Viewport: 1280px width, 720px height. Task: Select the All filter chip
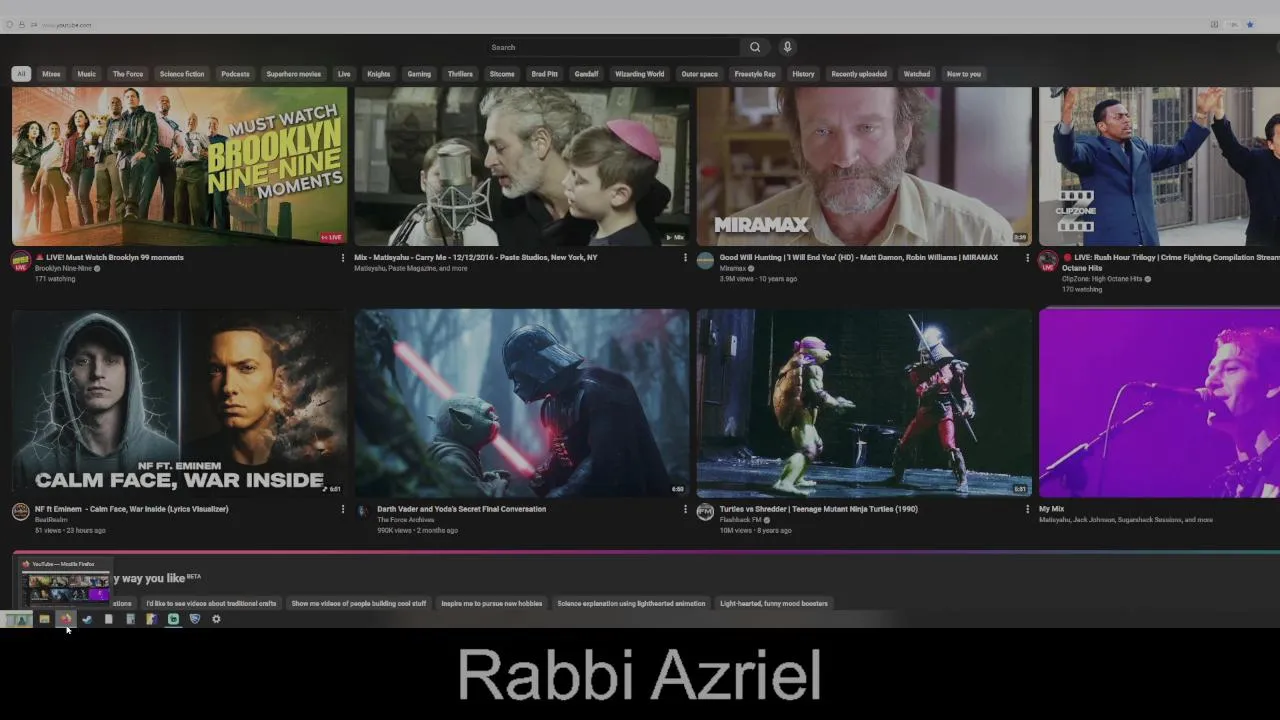click(21, 74)
